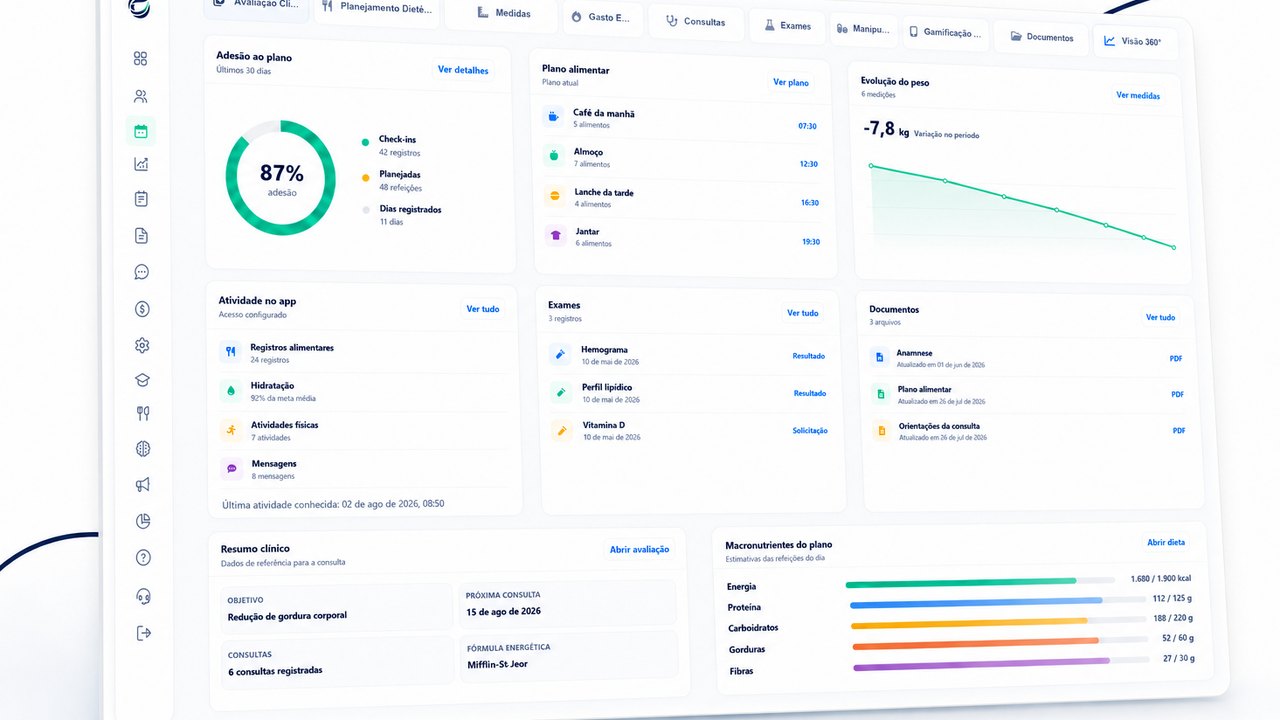Switch to the Consultas tab
This screenshot has width=1280, height=720.
point(696,21)
